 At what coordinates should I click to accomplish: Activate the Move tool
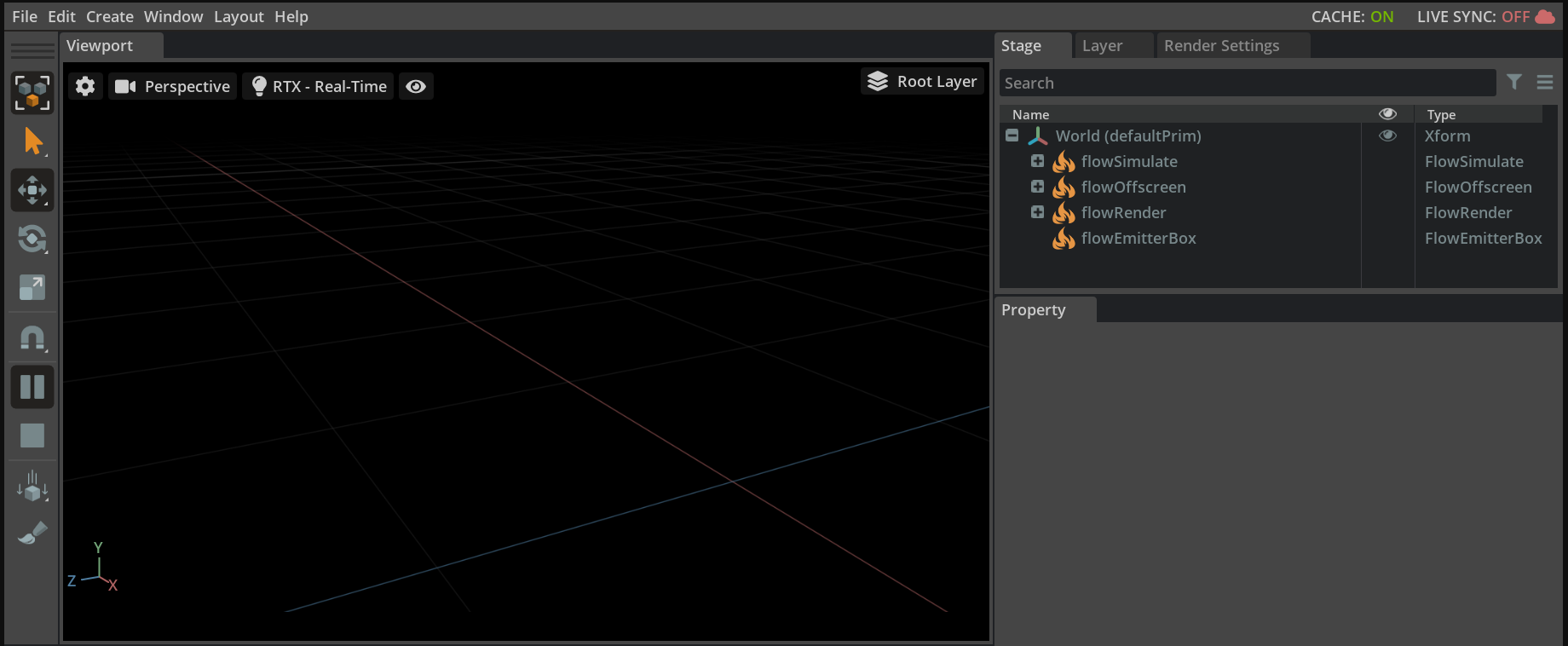click(32, 190)
